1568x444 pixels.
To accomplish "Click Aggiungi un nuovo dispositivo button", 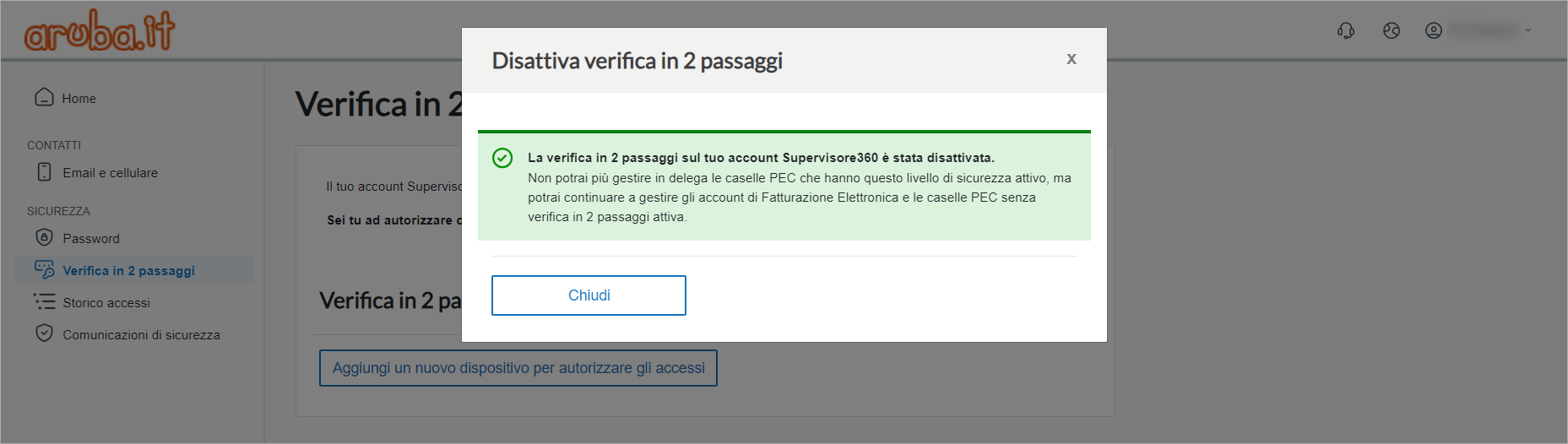I will [x=518, y=368].
